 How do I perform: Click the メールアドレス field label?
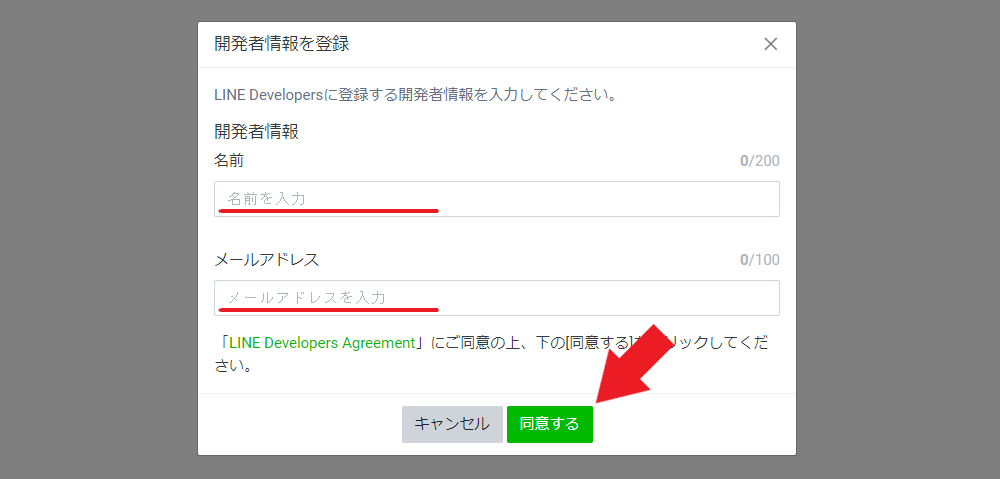pyautogui.click(x=266, y=259)
